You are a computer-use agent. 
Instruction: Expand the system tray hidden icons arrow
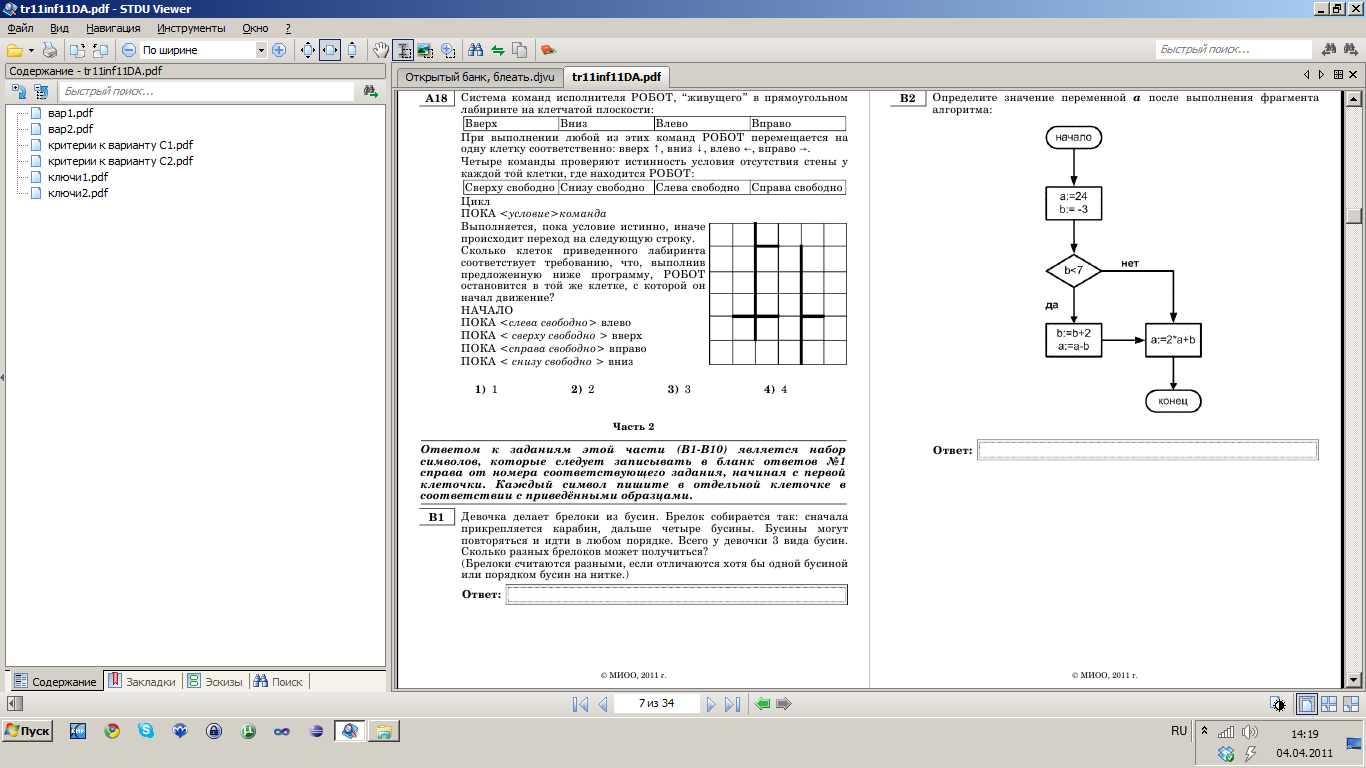coord(1204,731)
